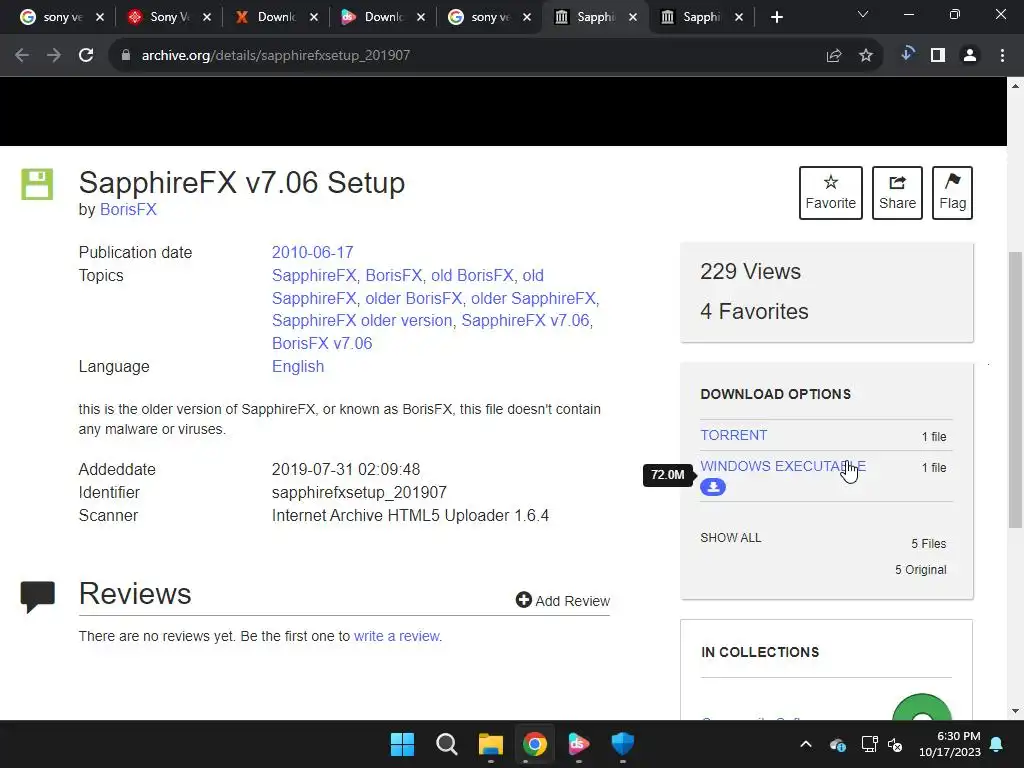Click the Favorite star button
The width and height of the screenshot is (1024, 768).
point(831,193)
